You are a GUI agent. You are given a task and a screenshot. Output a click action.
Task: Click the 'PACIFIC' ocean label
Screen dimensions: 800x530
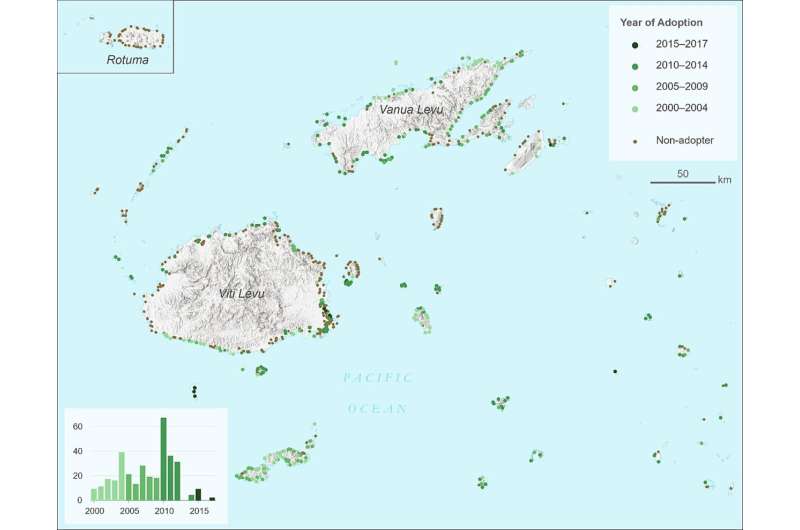[x=377, y=378]
